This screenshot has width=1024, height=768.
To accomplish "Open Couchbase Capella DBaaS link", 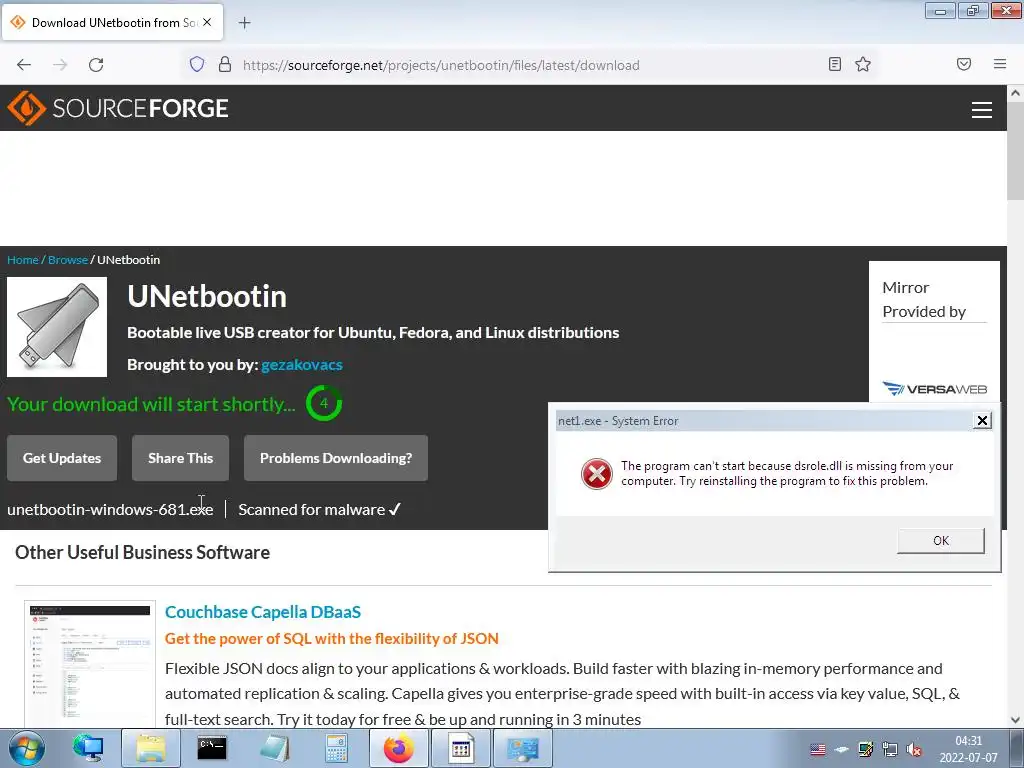I will coord(263,612).
